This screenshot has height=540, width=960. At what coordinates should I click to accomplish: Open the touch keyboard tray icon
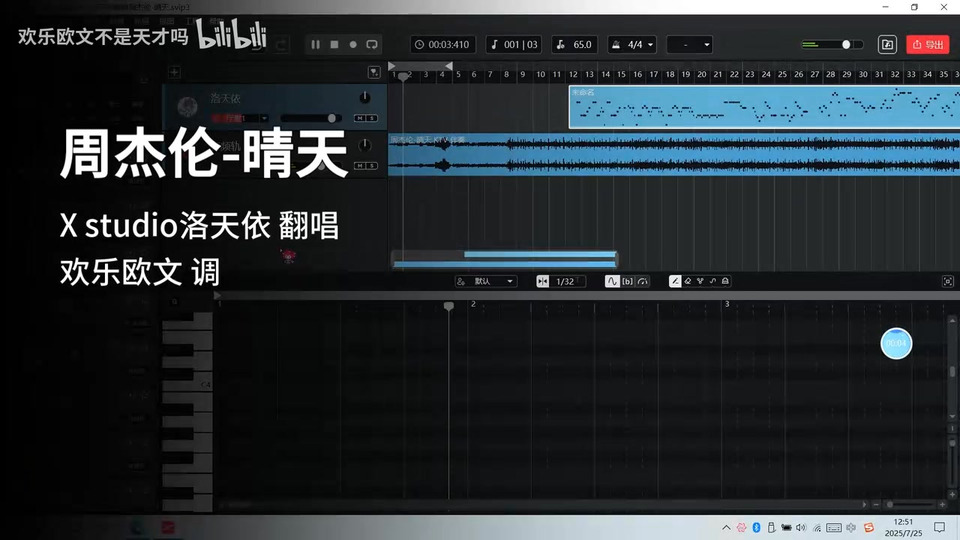tap(833, 527)
